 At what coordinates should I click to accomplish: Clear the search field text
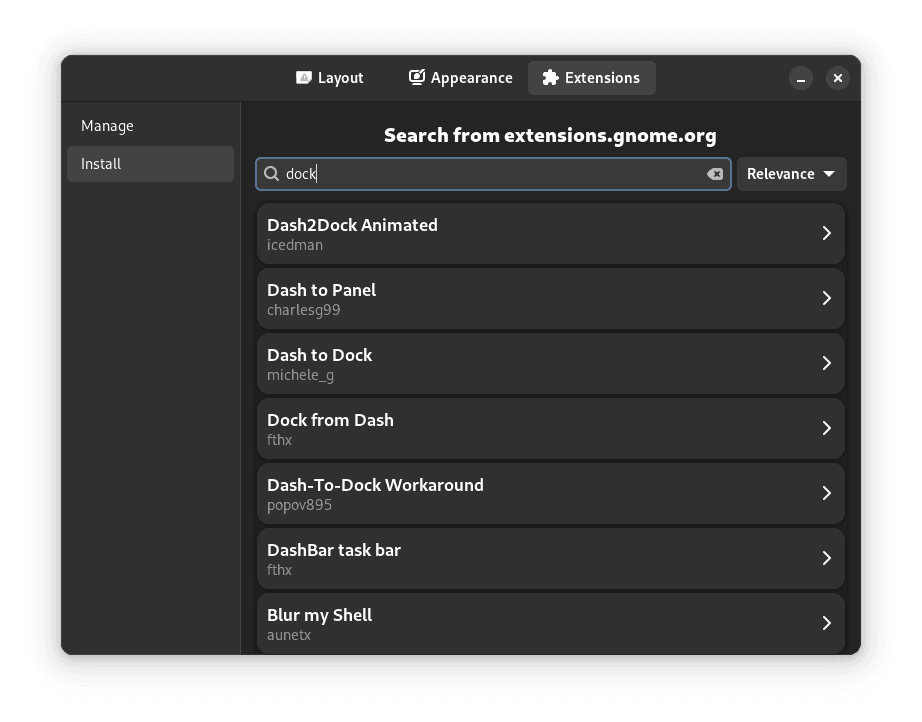tap(715, 174)
